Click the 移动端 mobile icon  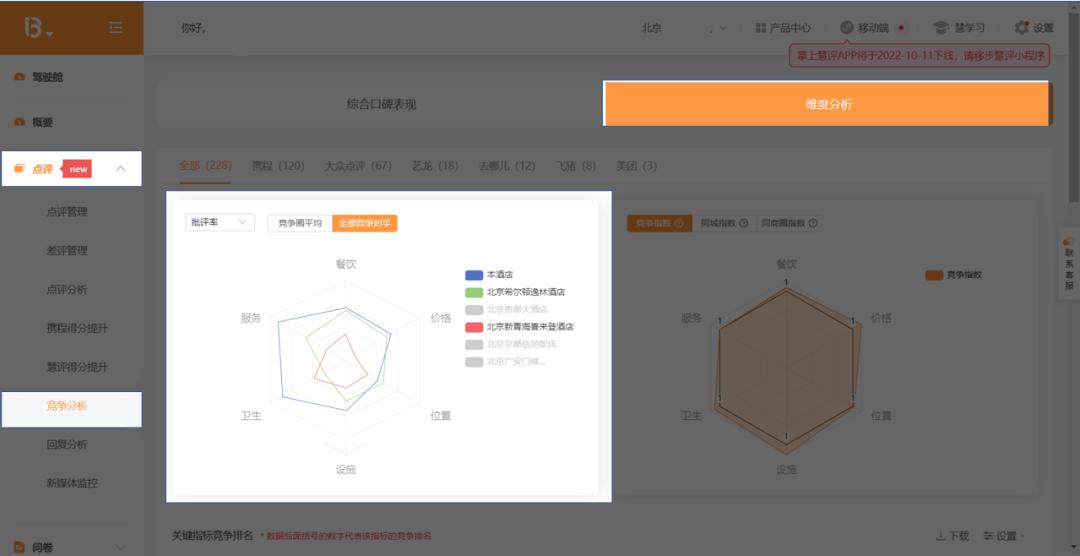(x=847, y=28)
